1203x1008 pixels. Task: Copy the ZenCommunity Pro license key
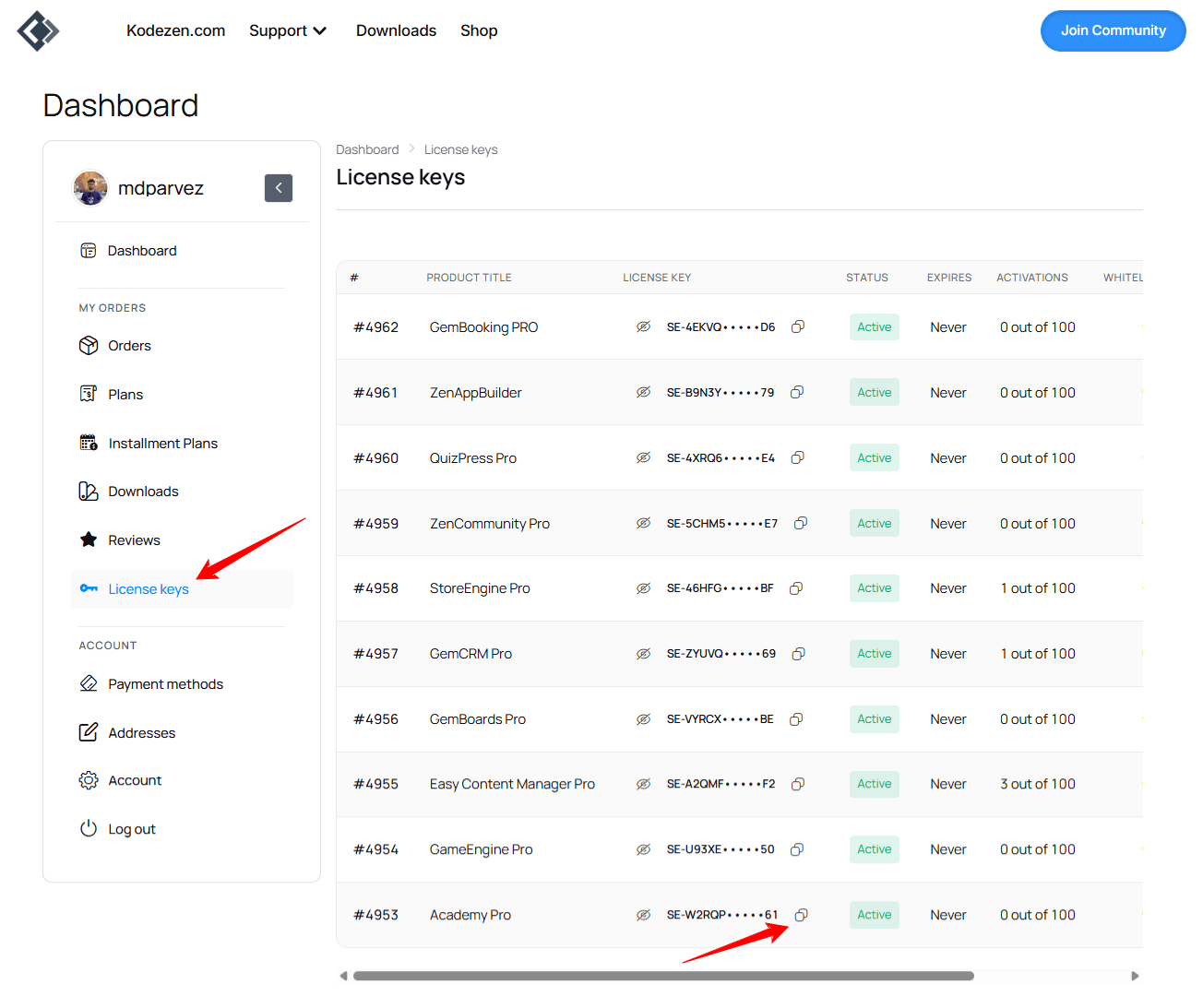[x=801, y=523]
